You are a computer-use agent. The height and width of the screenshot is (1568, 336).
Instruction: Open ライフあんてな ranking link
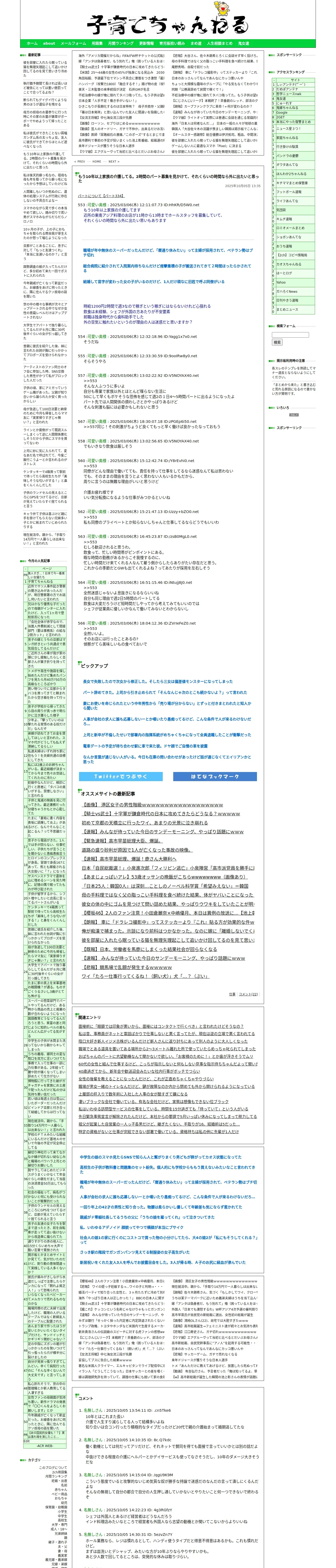pos(287,201)
